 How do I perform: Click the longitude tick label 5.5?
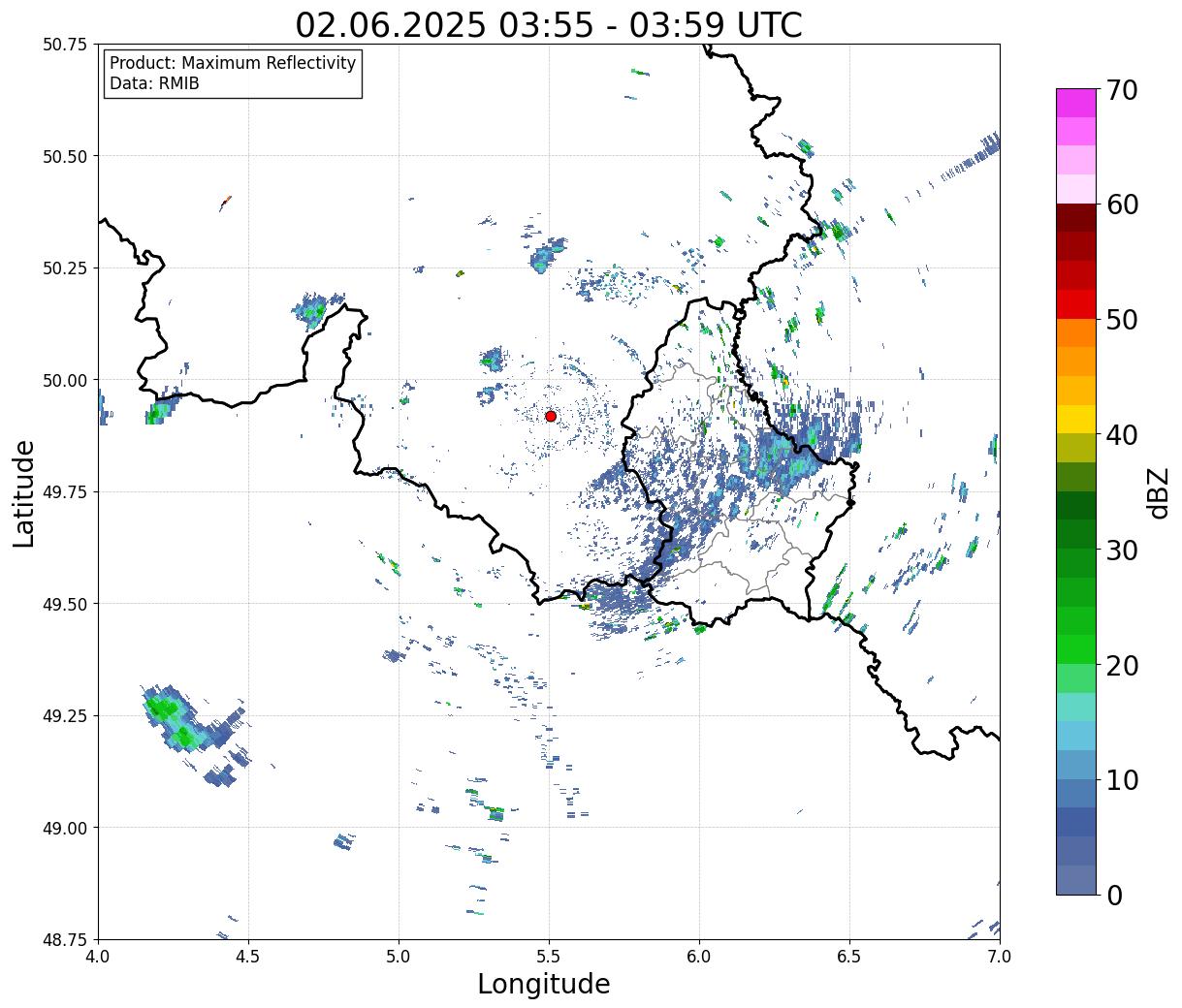[549, 956]
